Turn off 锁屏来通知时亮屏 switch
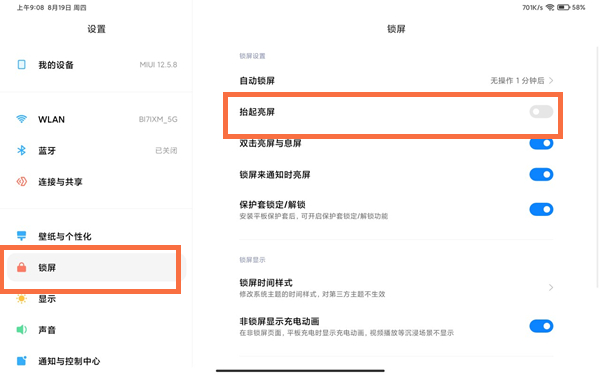This screenshot has height=375, width=600. 541,174
